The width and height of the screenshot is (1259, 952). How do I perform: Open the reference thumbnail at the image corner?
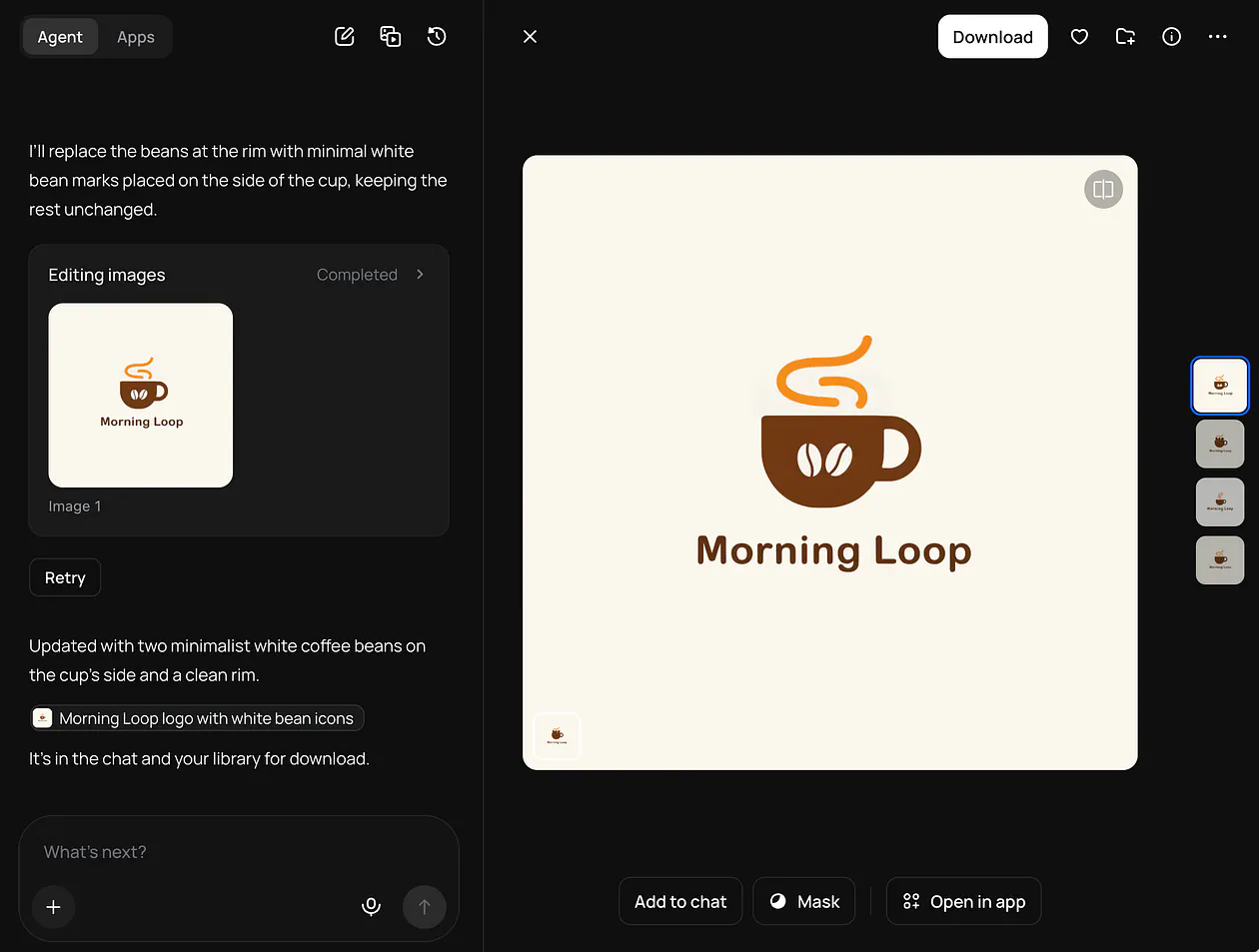557,736
